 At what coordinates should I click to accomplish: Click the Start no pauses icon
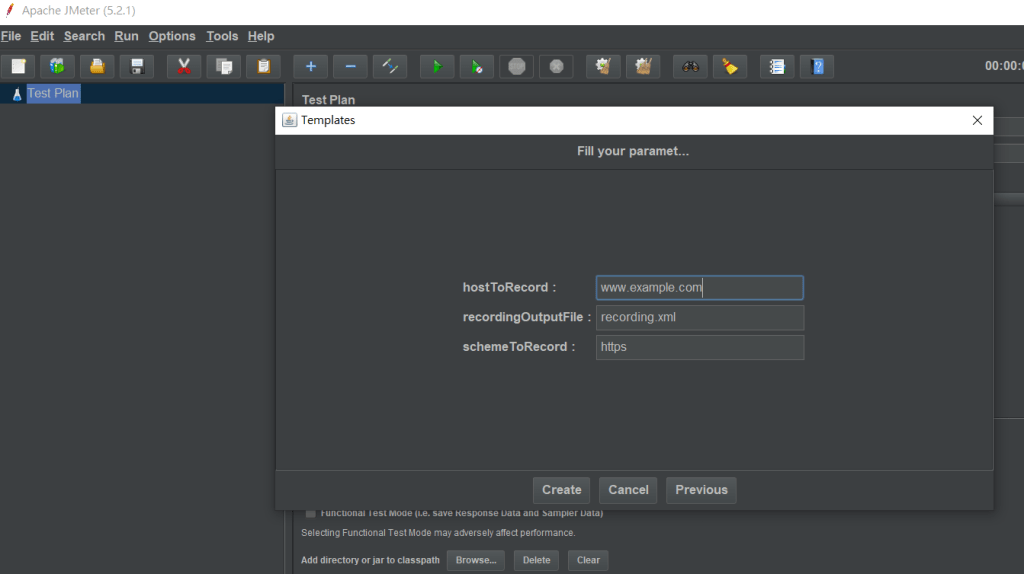477,67
